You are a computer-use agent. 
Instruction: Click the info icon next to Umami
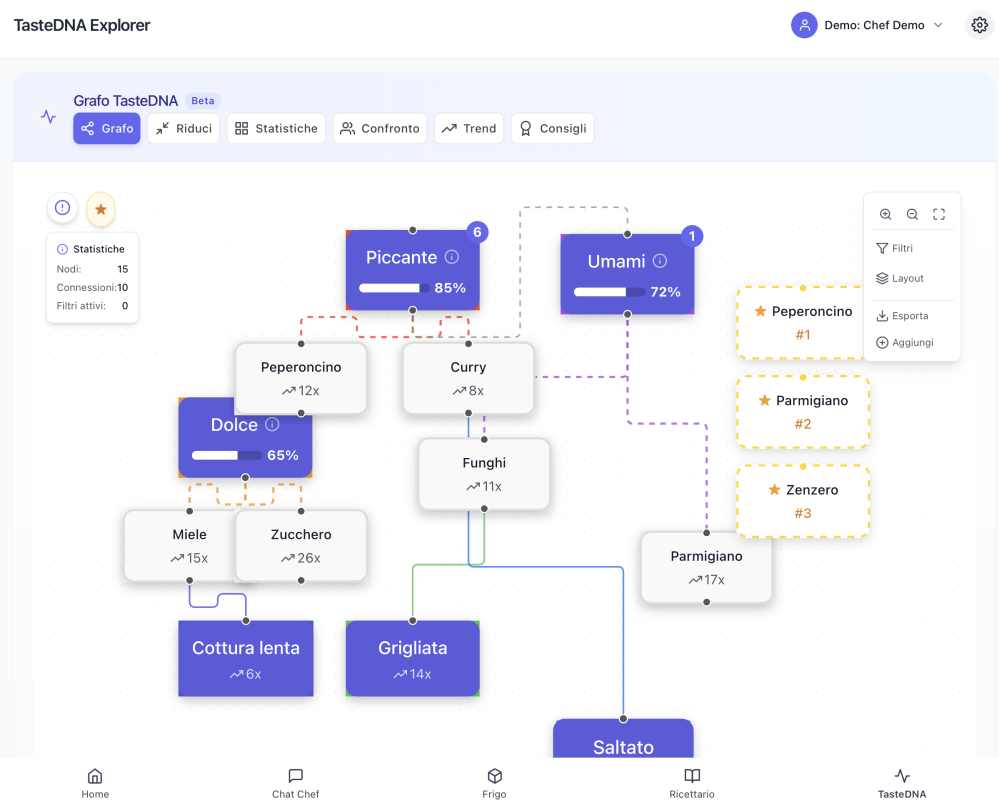pos(660,261)
